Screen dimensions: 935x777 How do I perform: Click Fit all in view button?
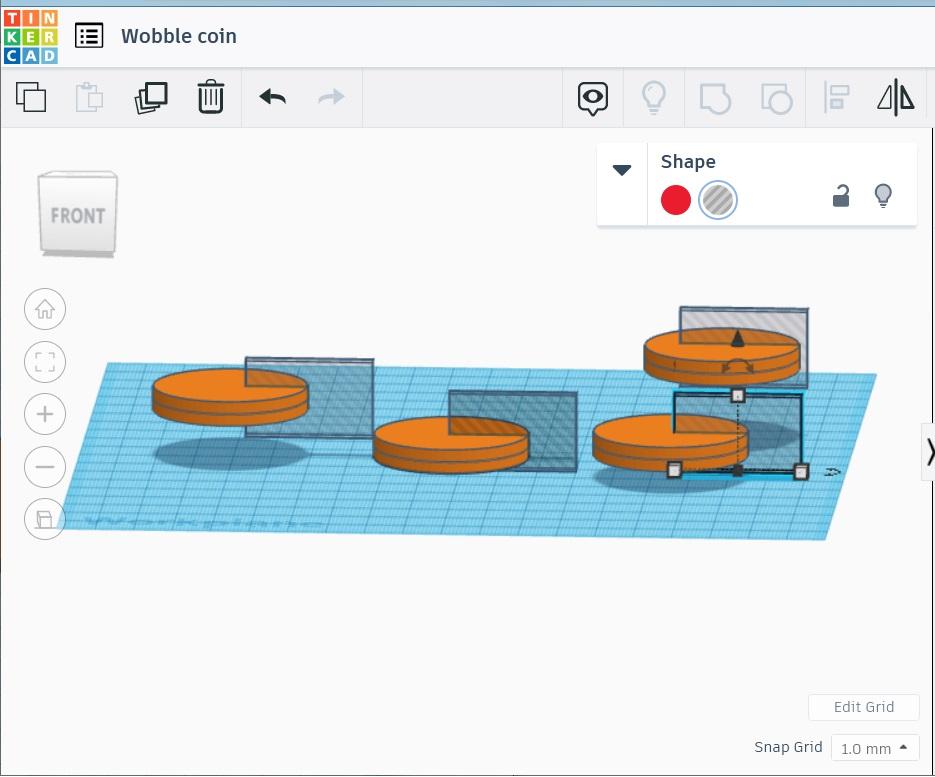click(45, 362)
